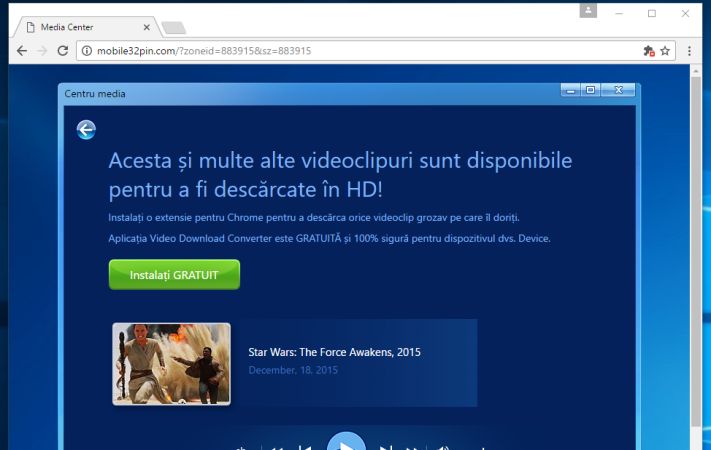This screenshot has width=711, height=450.
Task: Open a new tab button
Action: [x=174, y=28]
